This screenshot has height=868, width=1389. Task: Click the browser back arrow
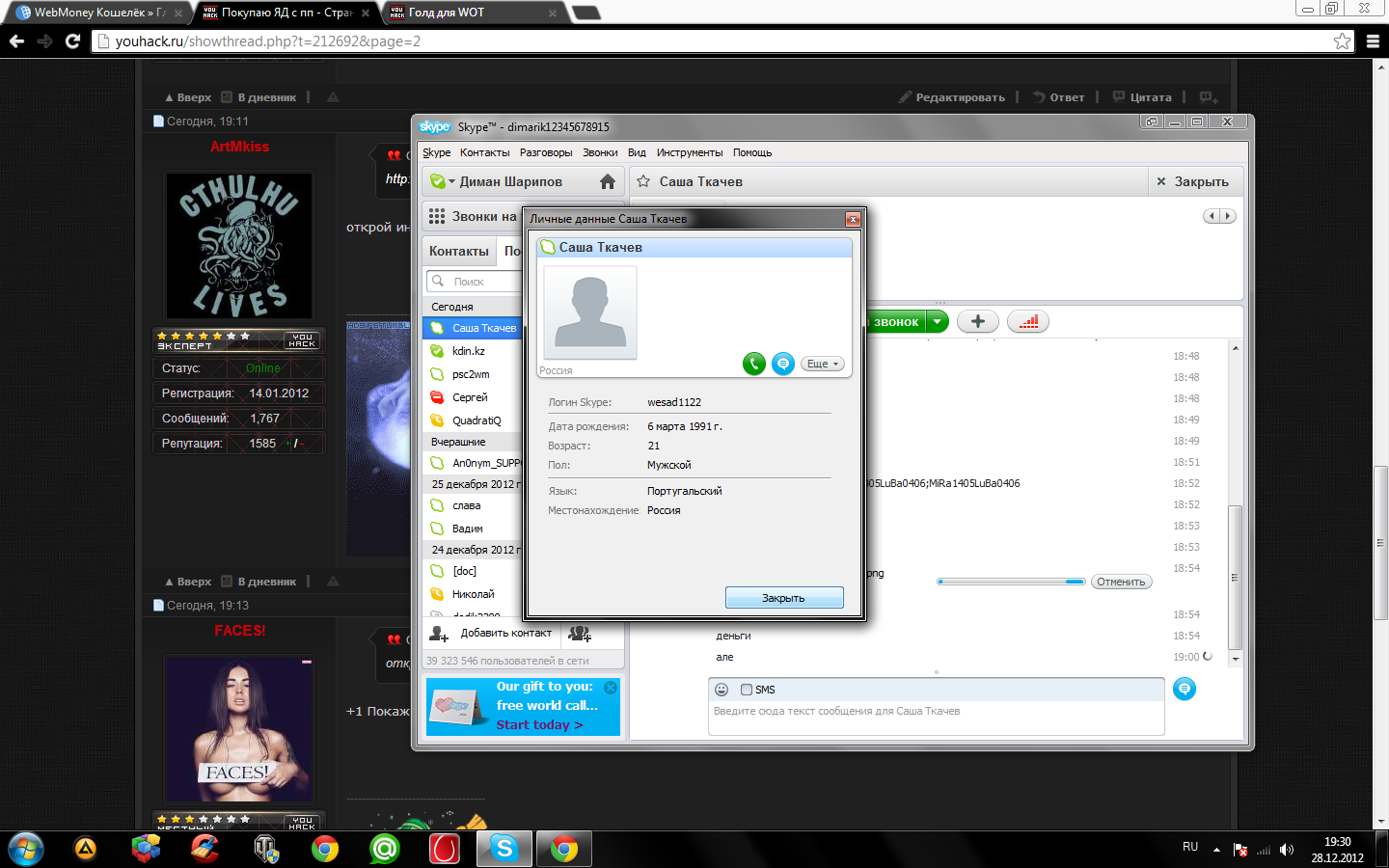coord(16,41)
